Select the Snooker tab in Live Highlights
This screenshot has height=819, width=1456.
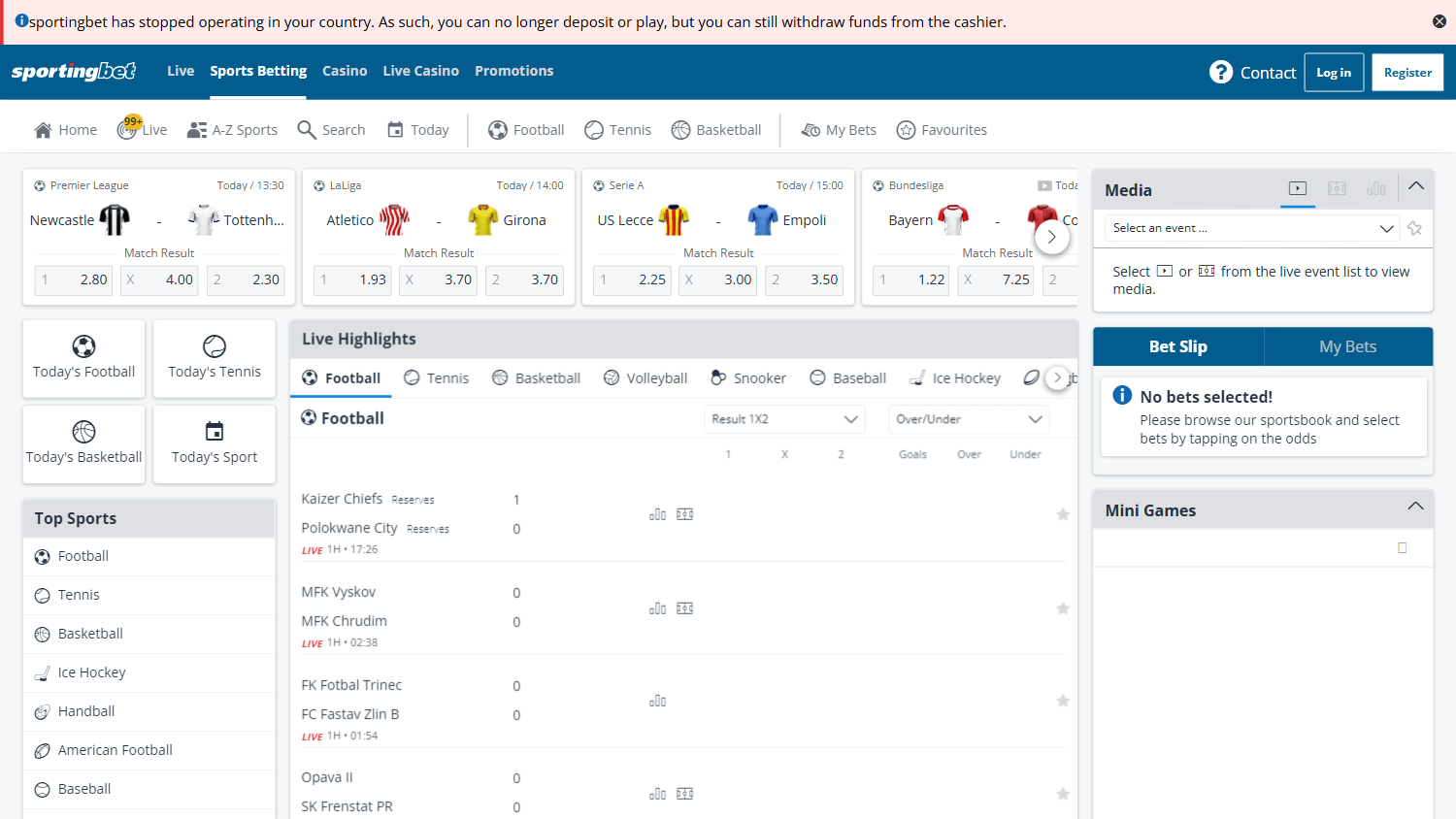[x=748, y=378]
